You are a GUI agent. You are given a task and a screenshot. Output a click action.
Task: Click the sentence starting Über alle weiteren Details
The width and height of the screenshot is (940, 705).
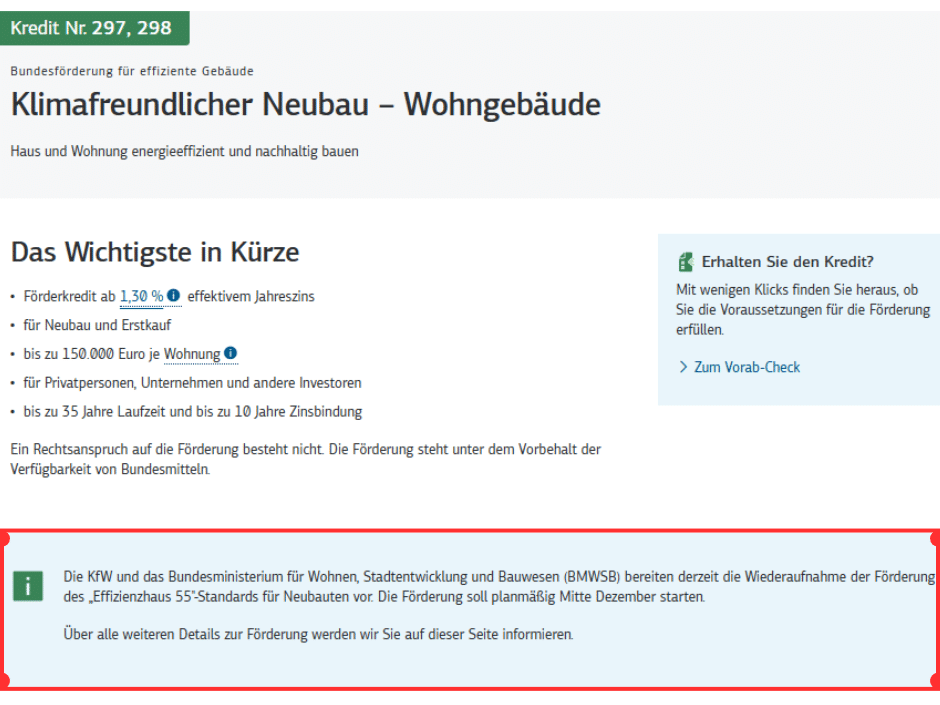[318, 634]
